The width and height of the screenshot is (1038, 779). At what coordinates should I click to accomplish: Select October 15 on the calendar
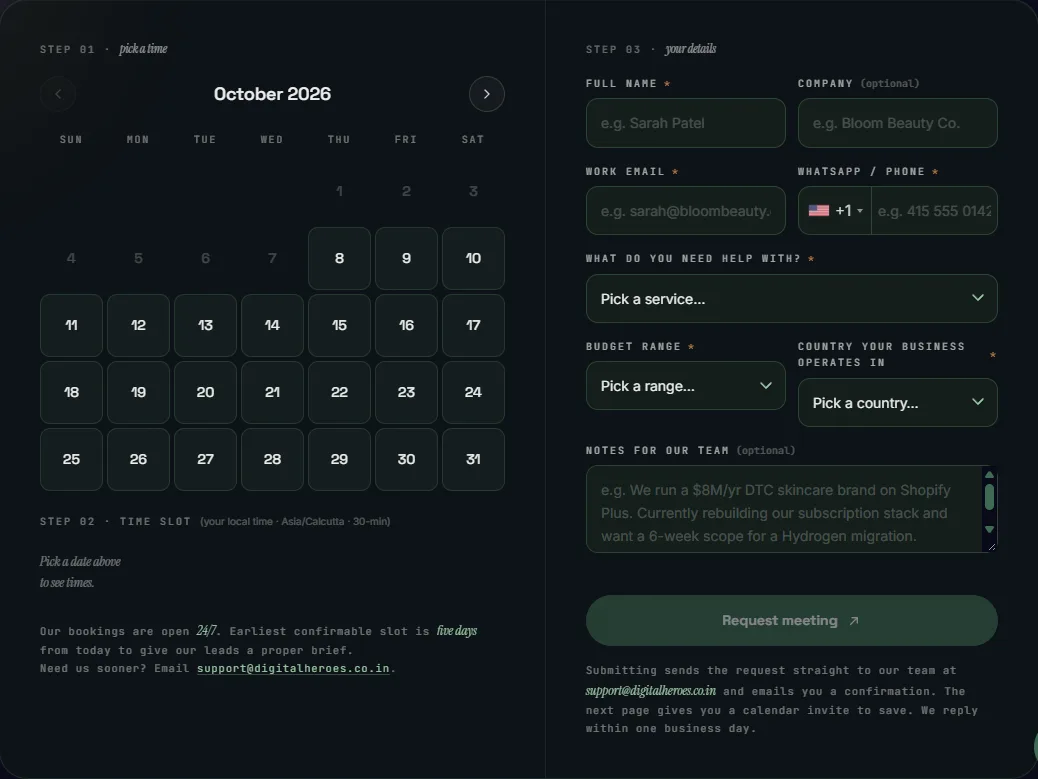pyautogui.click(x=339, y=325)
